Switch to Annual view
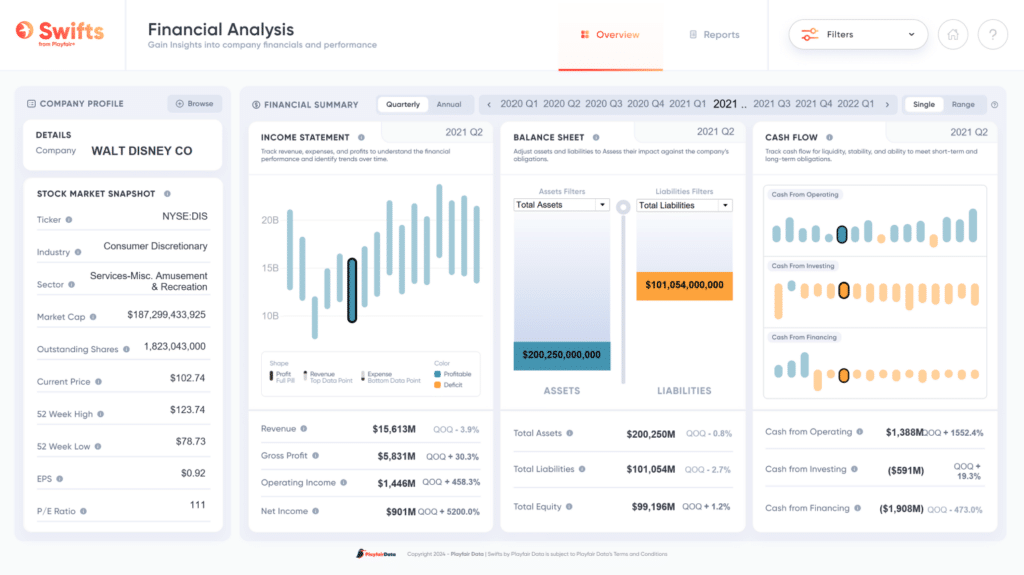 [x=449, y=105]
